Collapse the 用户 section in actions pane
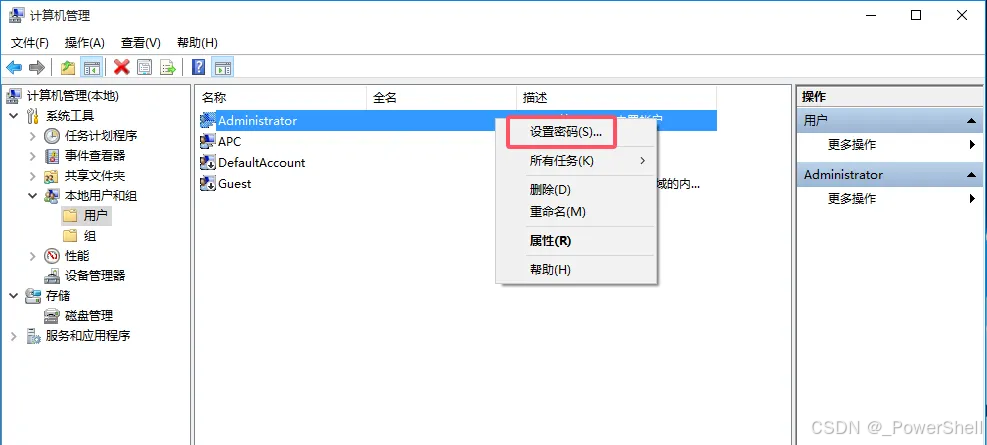 pos(972,121)
